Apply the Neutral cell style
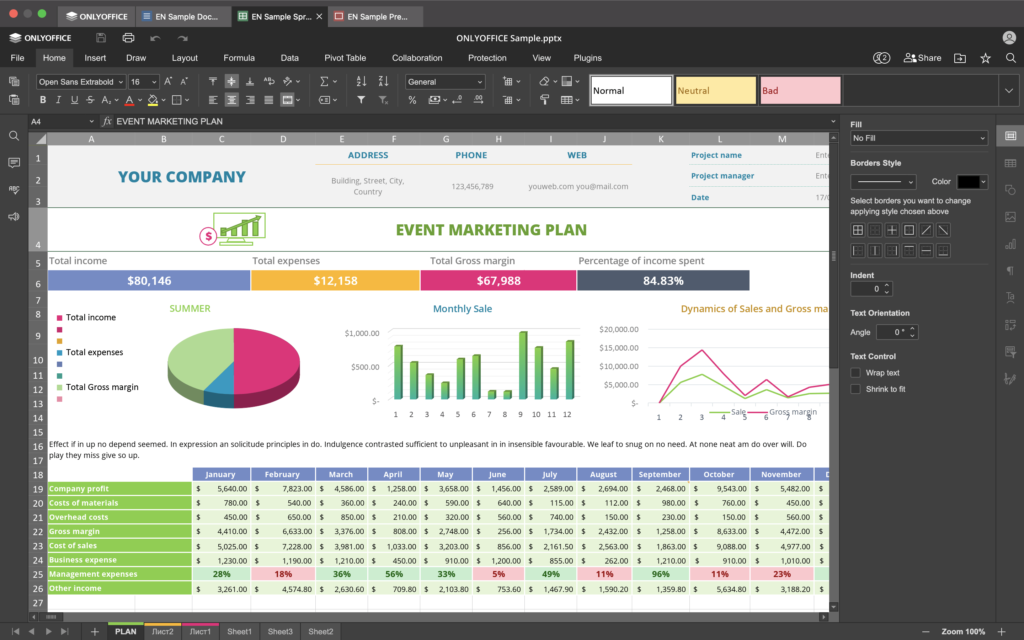The height and width of the screenshot is (640, 1024). point(716,91)
